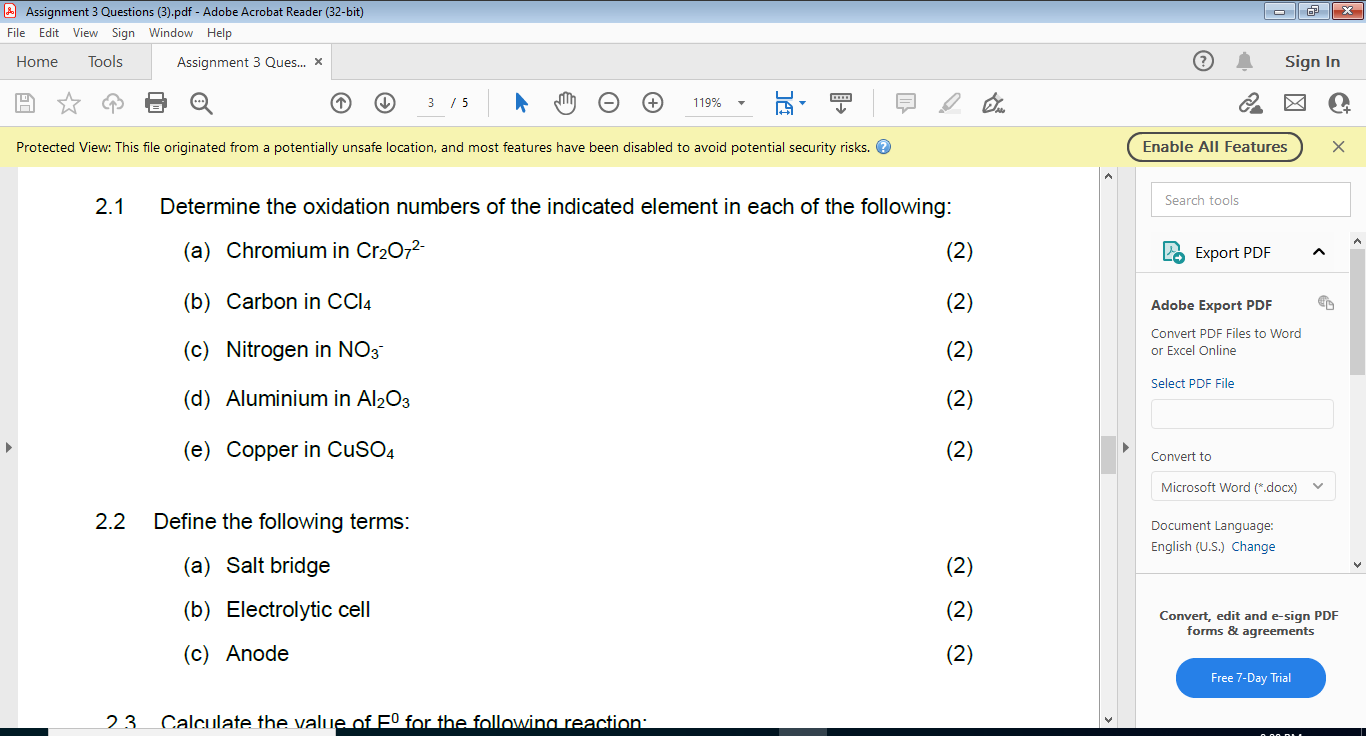Zoom out of the document
The image size is (1366, 736).
point(608,103)
